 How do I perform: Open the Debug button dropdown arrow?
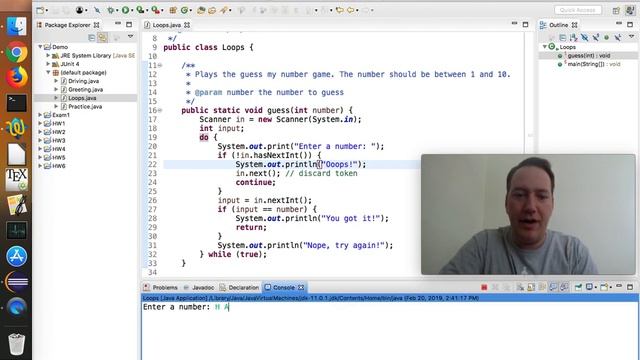117,10
